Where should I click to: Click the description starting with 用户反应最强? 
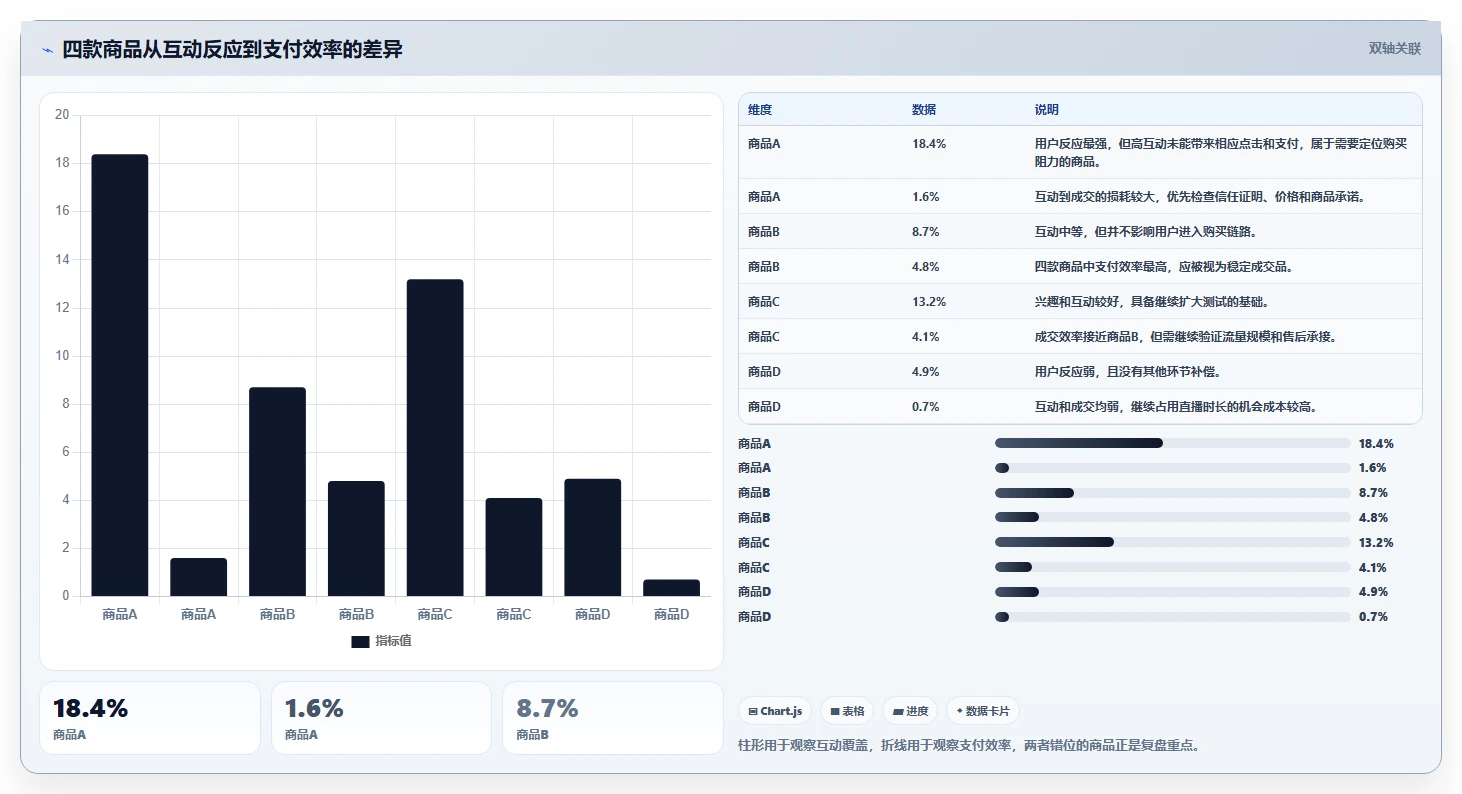[1222, 152]
